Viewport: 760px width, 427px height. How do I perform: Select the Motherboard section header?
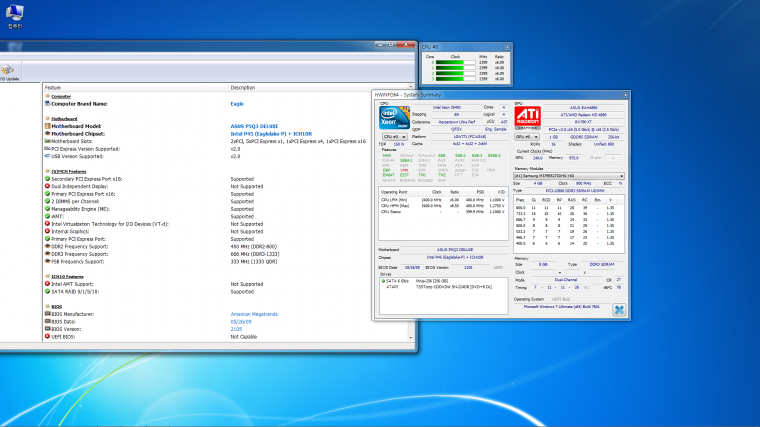click(x=64, y=119)
